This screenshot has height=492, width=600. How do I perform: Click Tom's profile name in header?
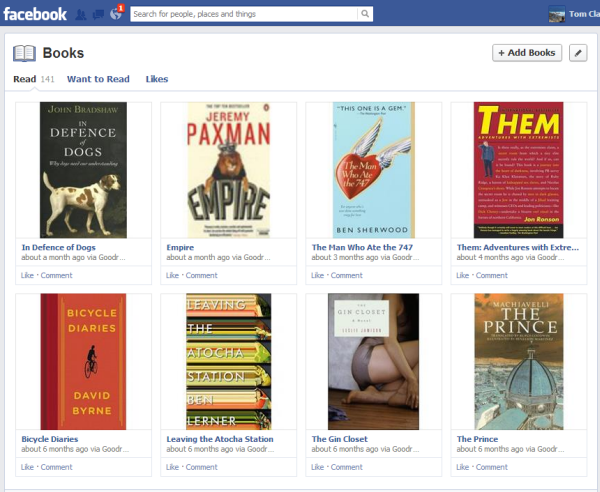click(x=584, y=14)
